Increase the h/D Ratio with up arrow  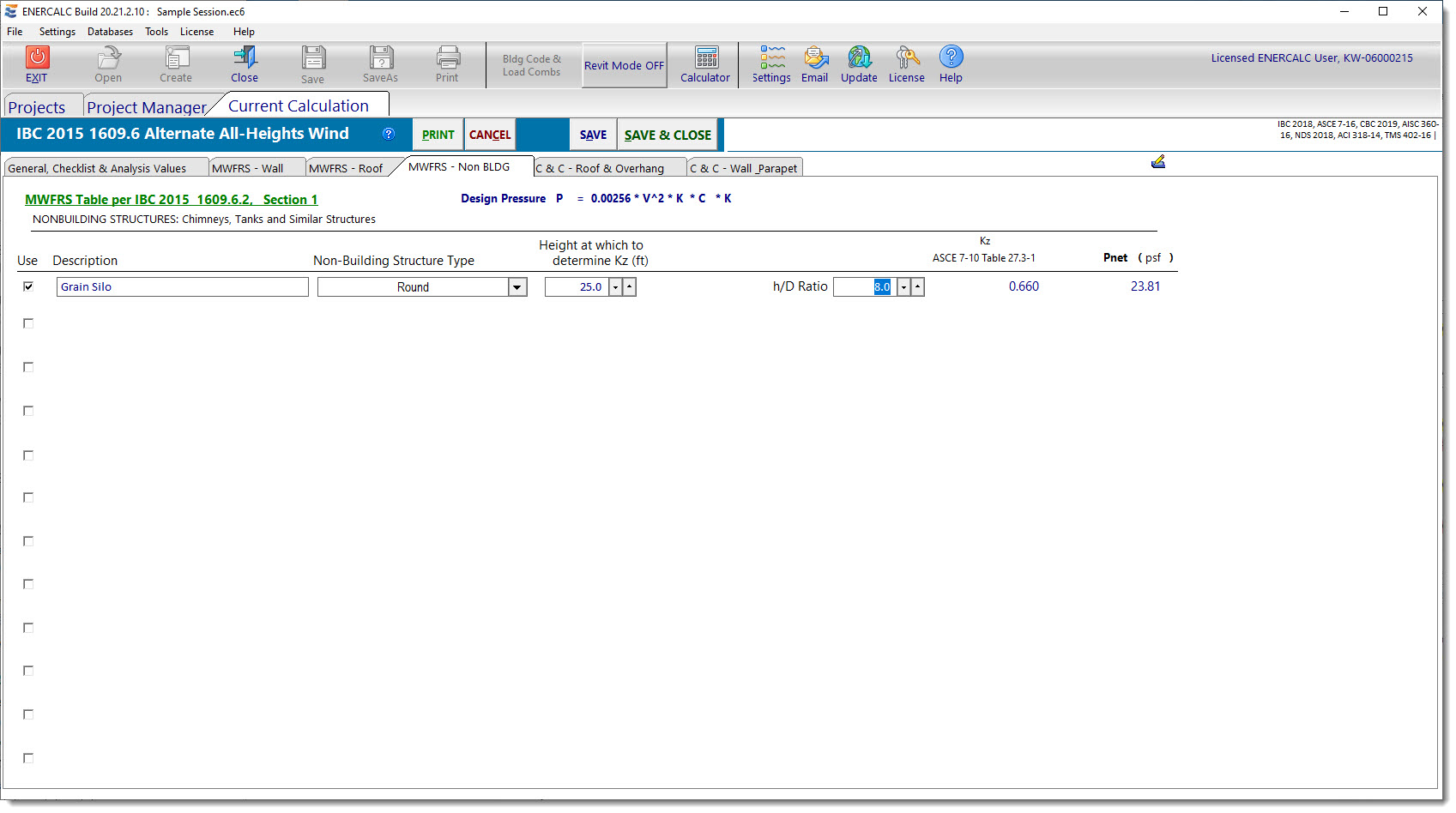918,287
